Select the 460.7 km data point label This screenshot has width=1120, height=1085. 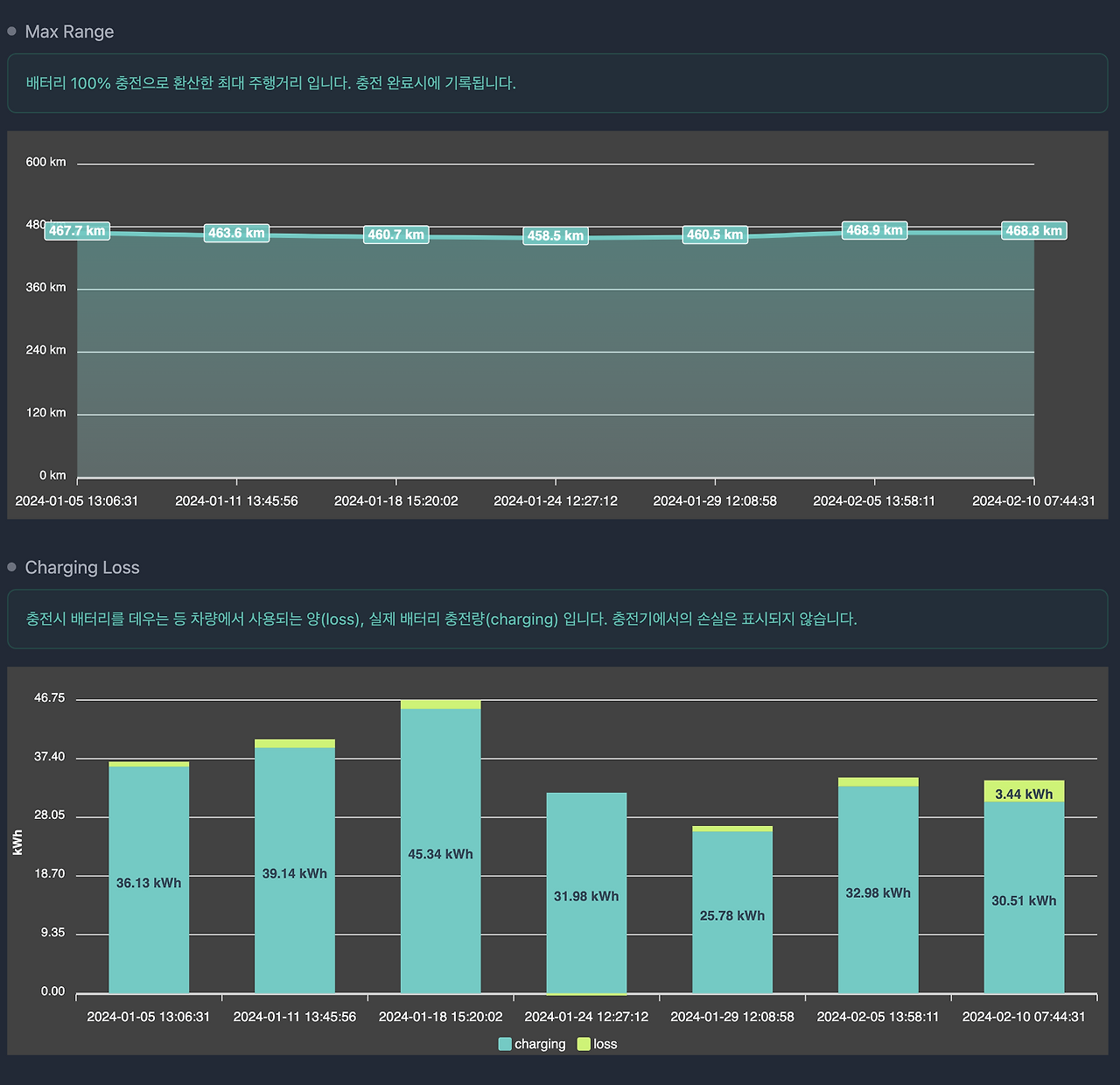tap(396, 234)
